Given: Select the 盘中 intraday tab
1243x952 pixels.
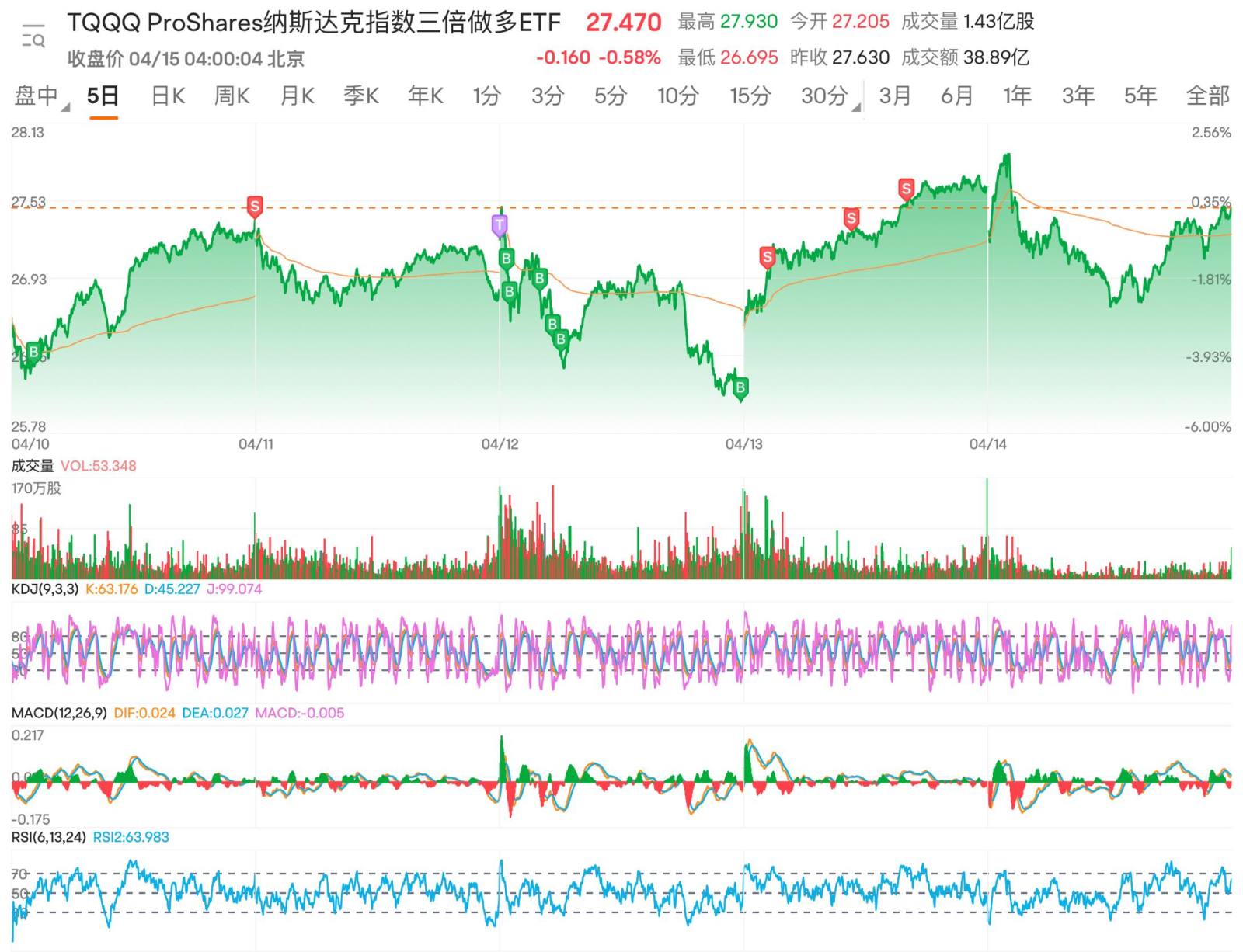Looking at the screenshot, I should coord(37,96).
